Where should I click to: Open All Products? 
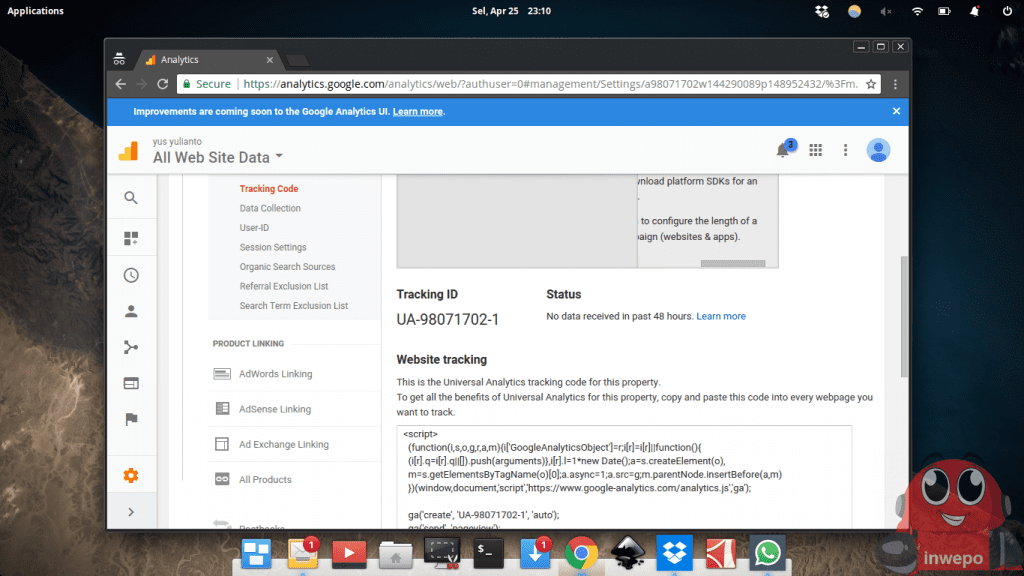[265, 479]
